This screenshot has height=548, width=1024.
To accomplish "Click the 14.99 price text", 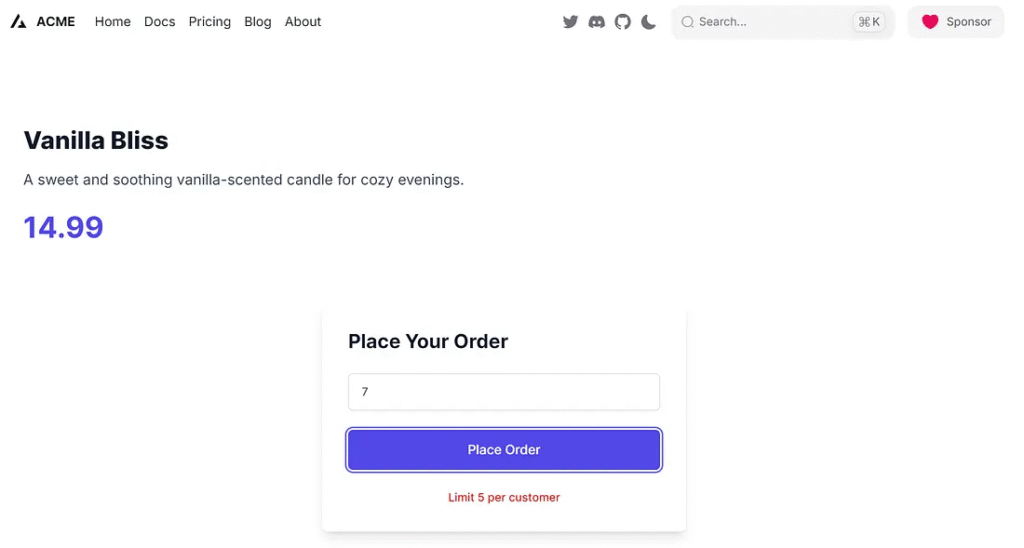I will [64, 227].
